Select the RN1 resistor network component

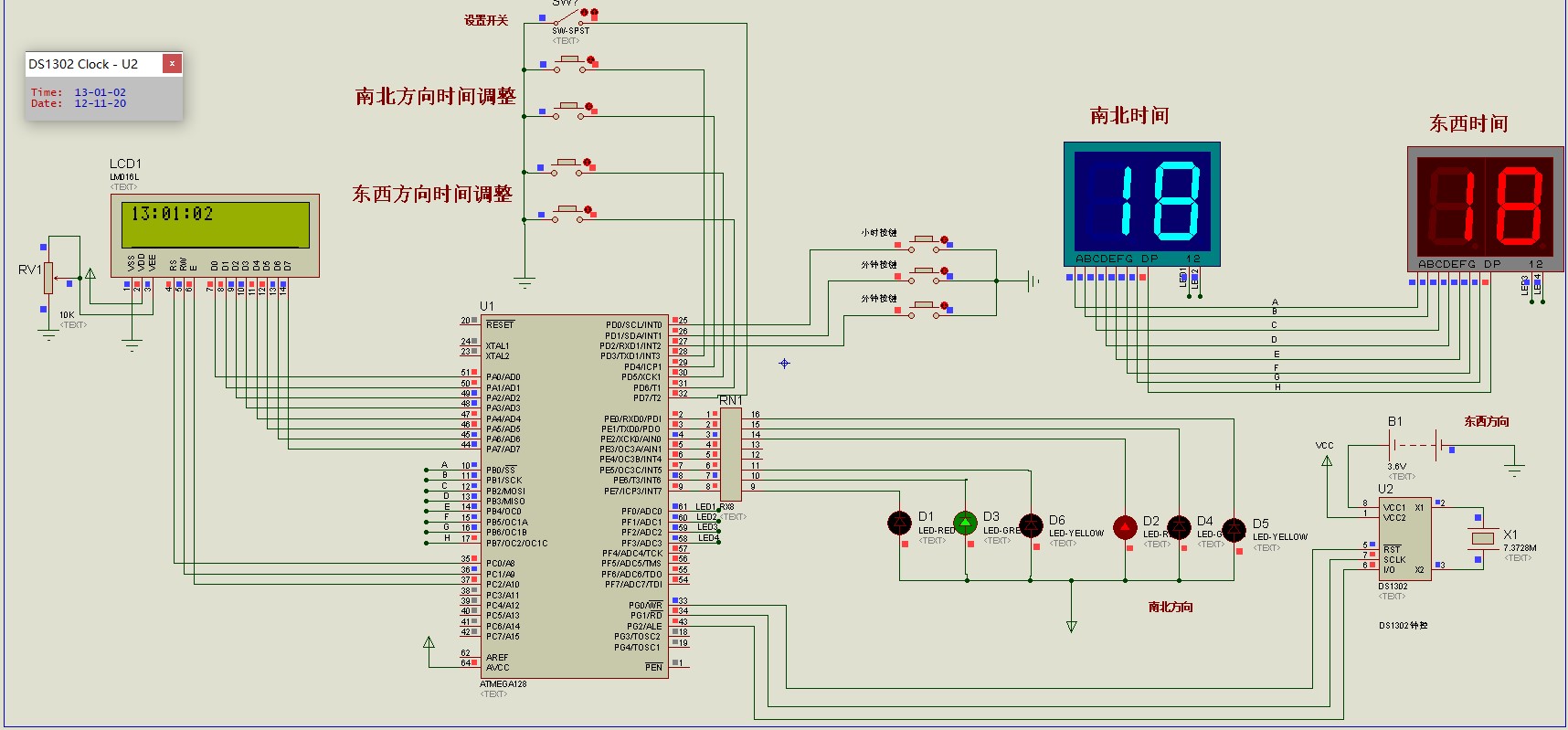[731, 453]
